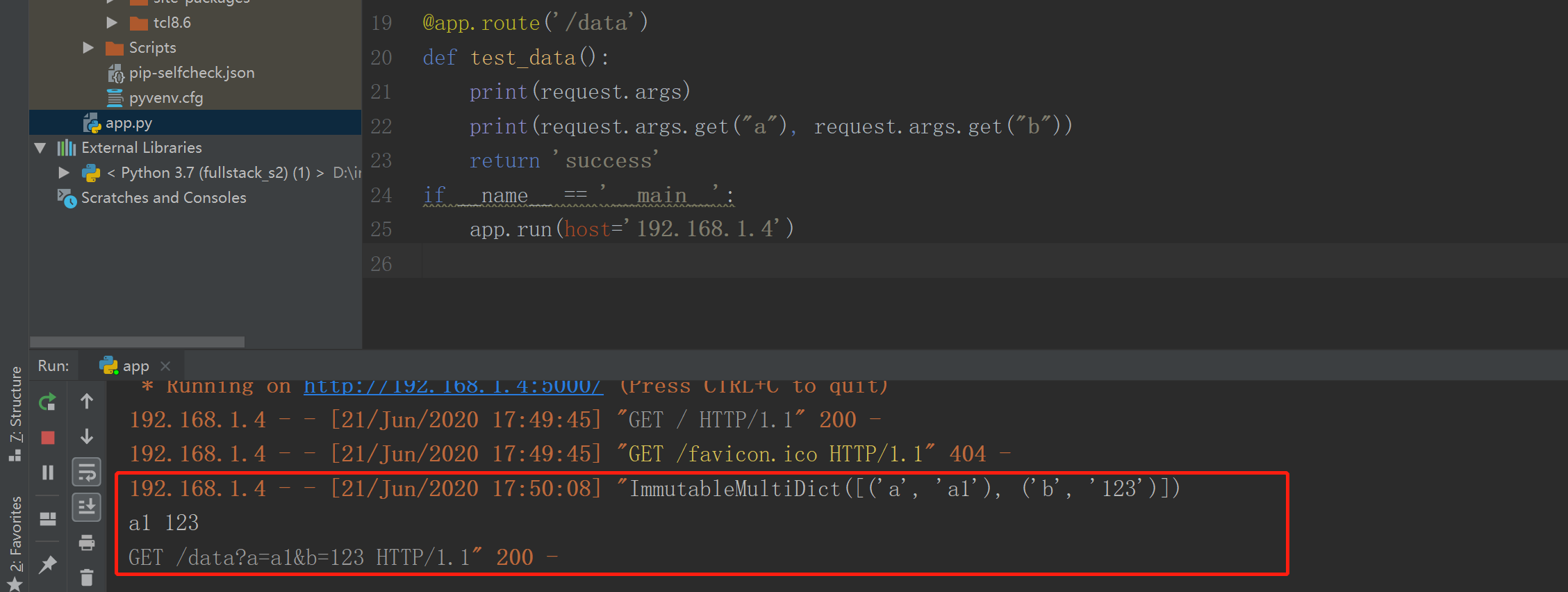This screenshot has width=1568, height=592.
Task: Close the app run tab
Action: pos(165,365)
